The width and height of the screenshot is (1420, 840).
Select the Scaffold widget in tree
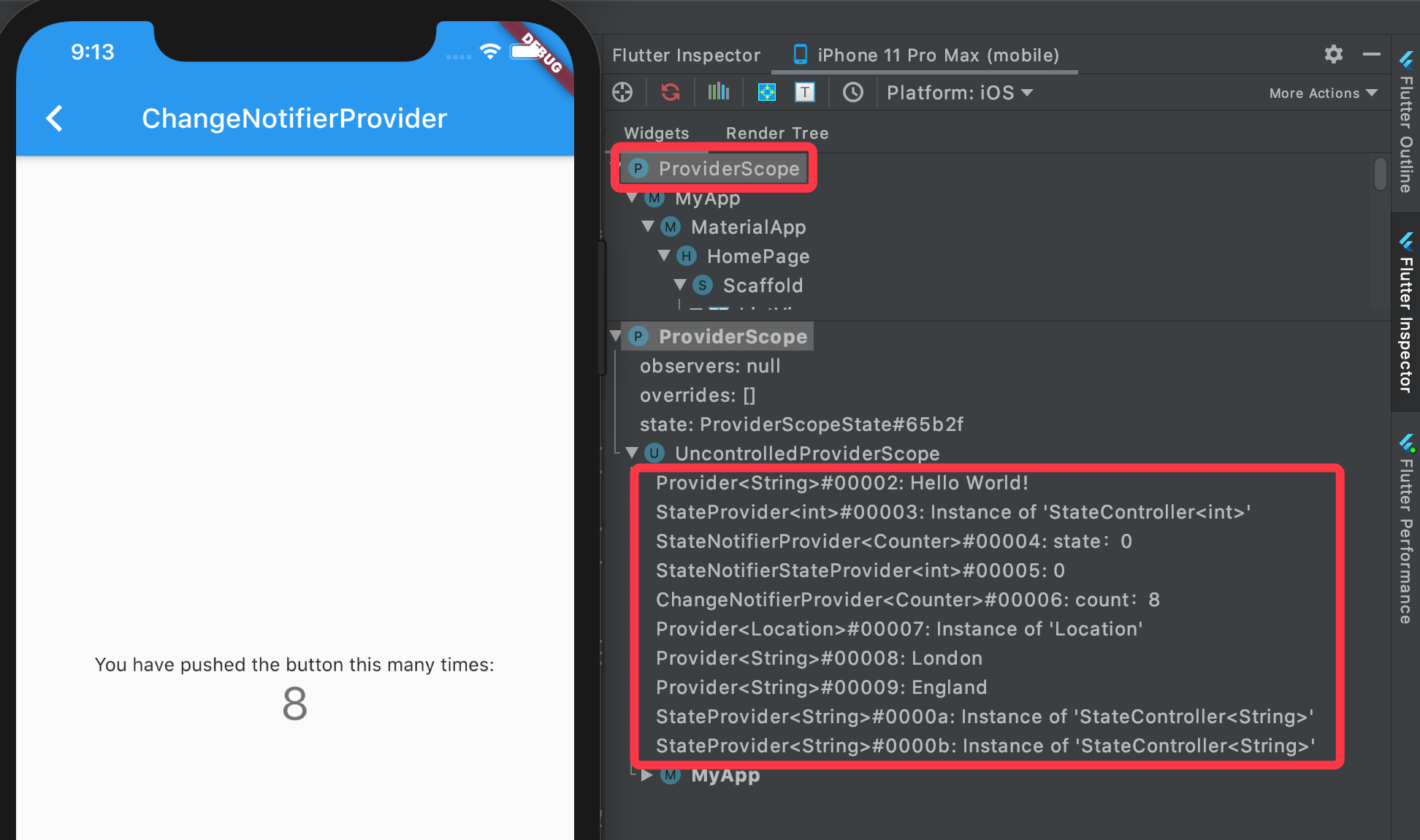pyautogui.click(x=762, y=285)
